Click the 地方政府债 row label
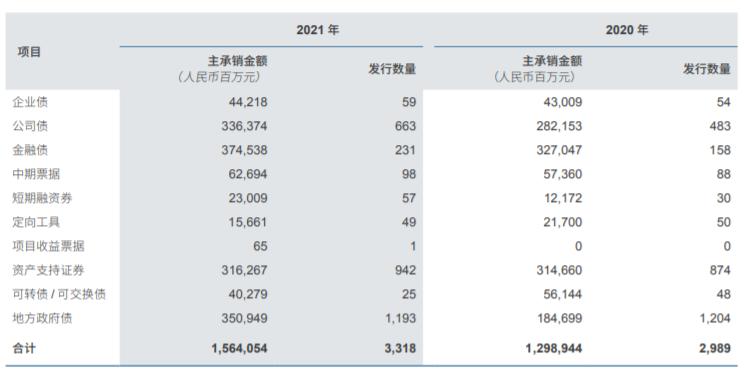Viewport: 744px width, 369px height. point(42,318)
